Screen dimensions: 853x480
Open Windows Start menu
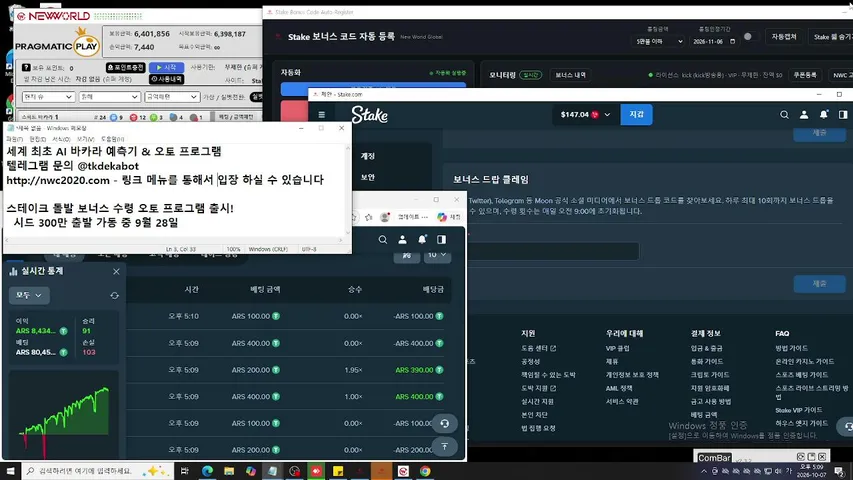tap(10, 471)
